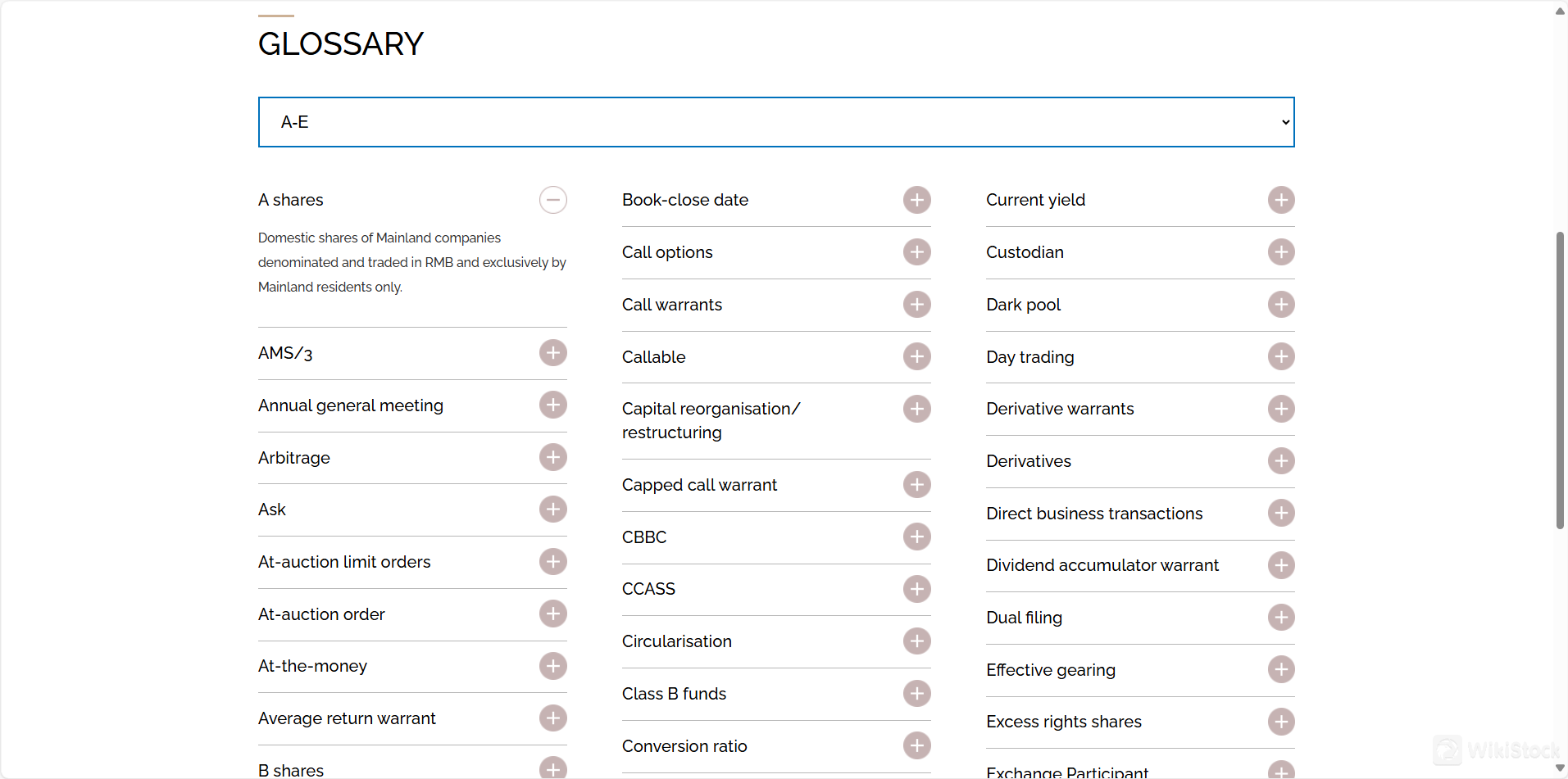
Task: Toggle the Custodian entry open
Action: (1280, 252)
